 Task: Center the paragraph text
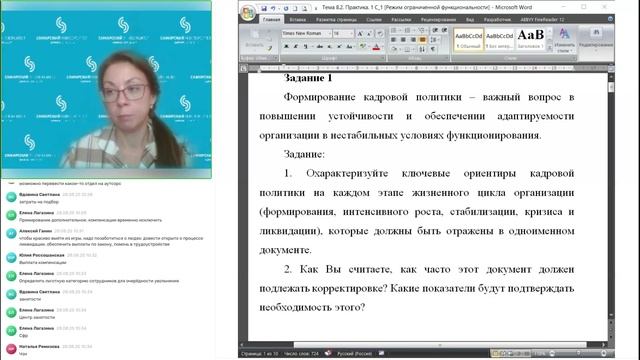pyautogui.click(x=403, y=40)
